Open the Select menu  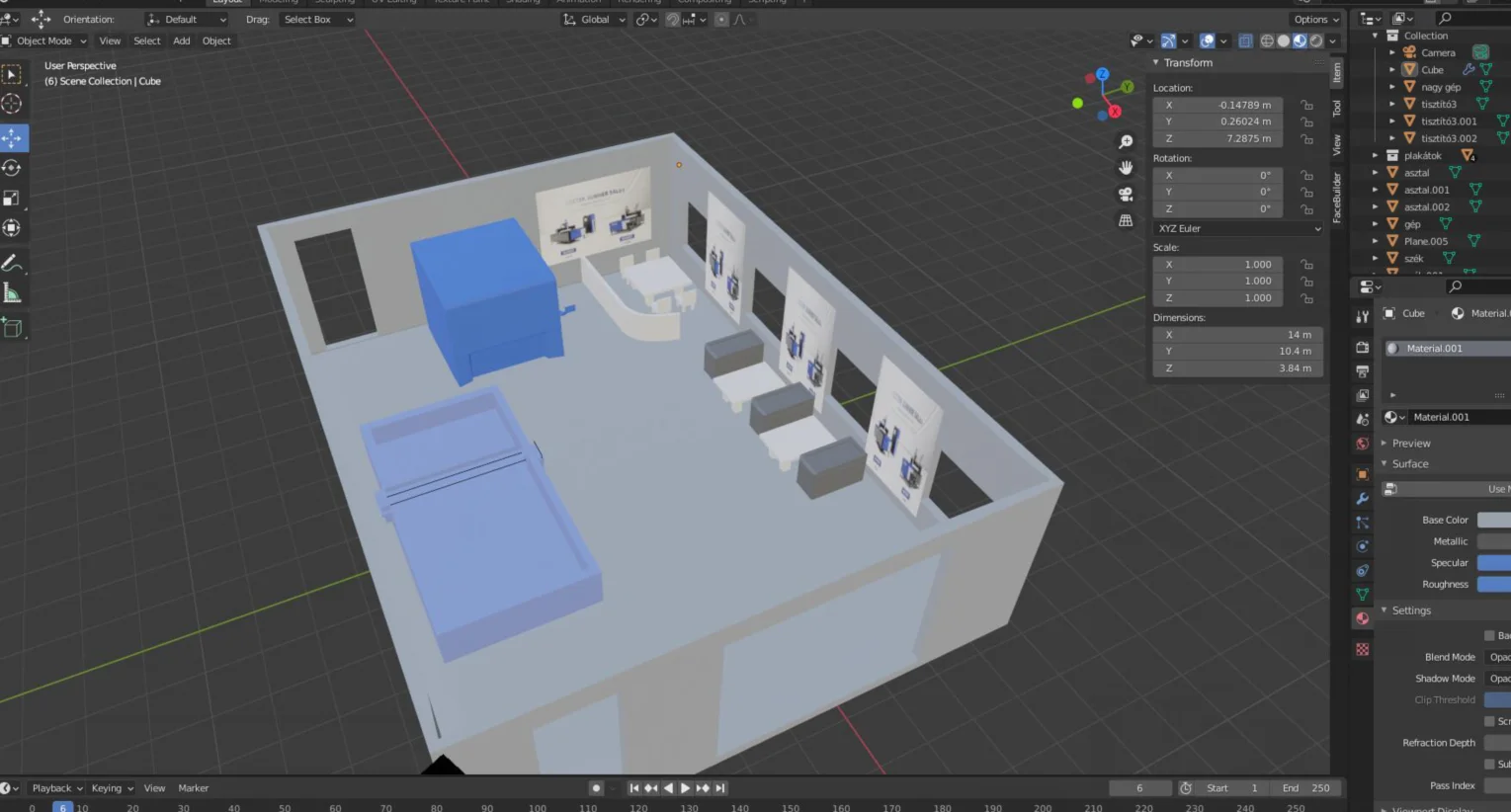point(147,41)
